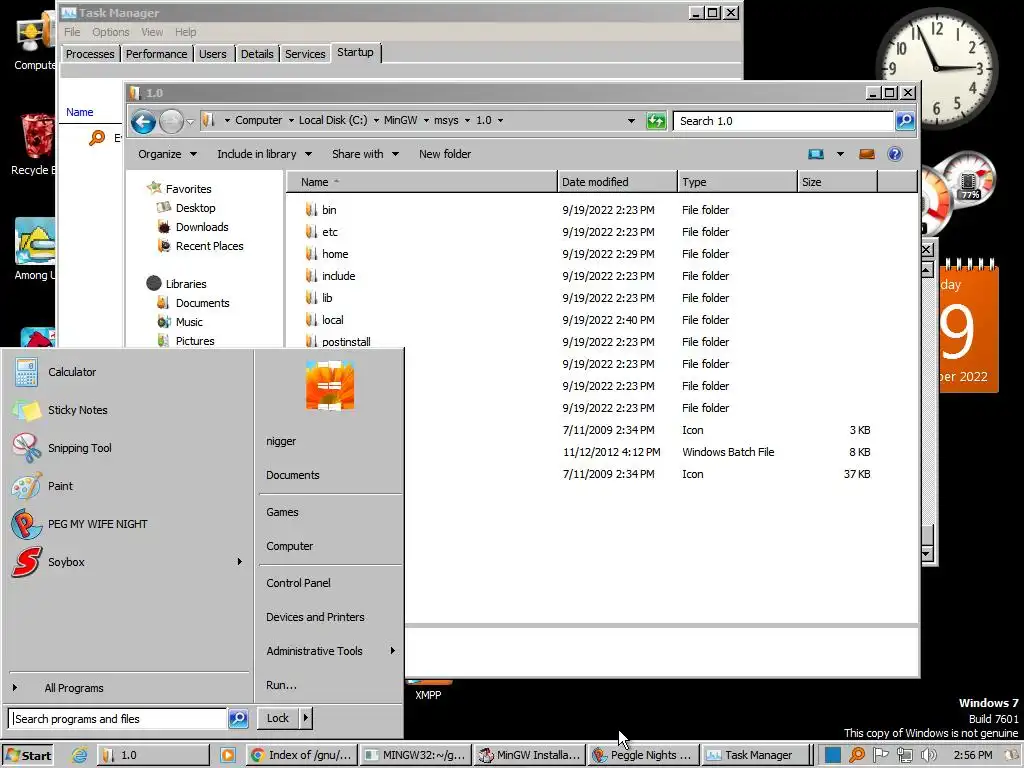Click the change view icon in Explorer toolbar
Screen dimensions: 1024x768
tap(816, 154)
